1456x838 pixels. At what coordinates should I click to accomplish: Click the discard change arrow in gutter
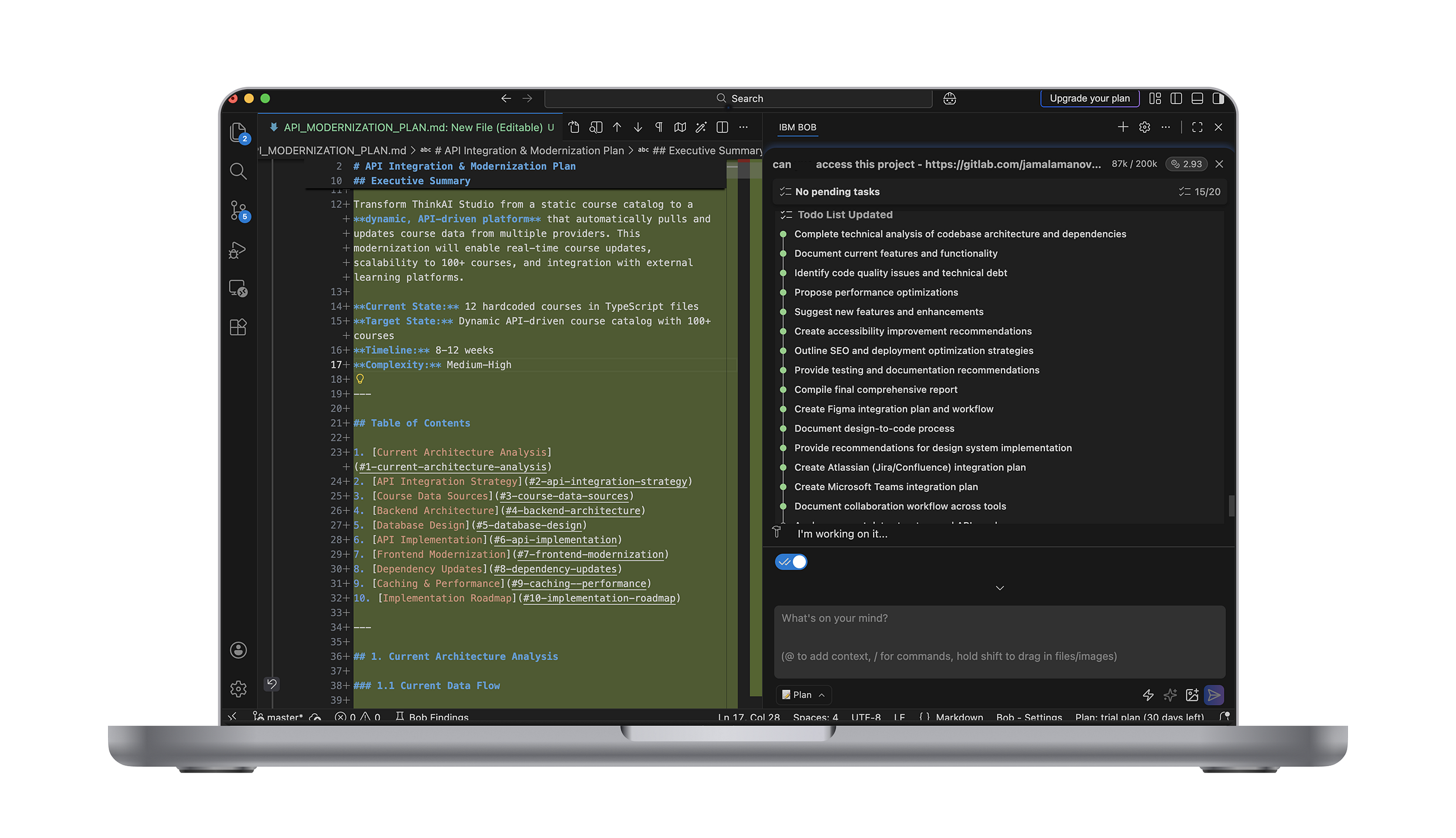pyautogui.click(x=272, y=683)
